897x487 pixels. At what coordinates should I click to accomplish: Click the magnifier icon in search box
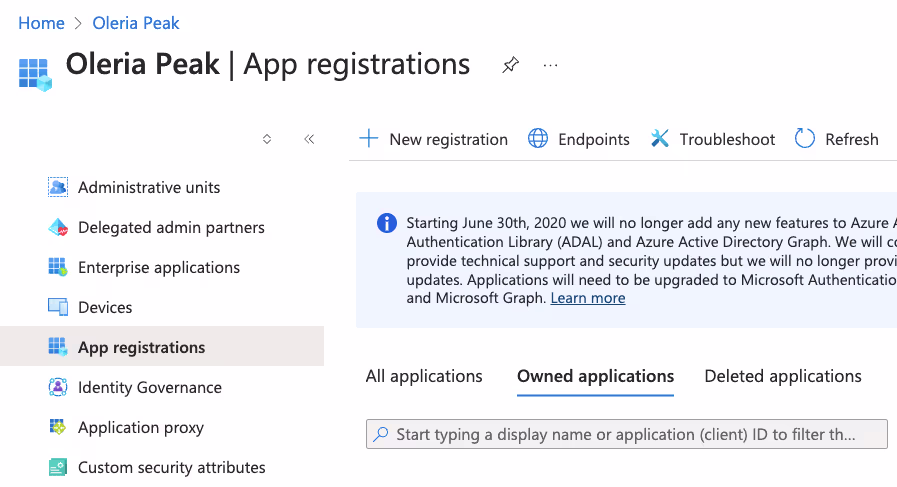381,434
